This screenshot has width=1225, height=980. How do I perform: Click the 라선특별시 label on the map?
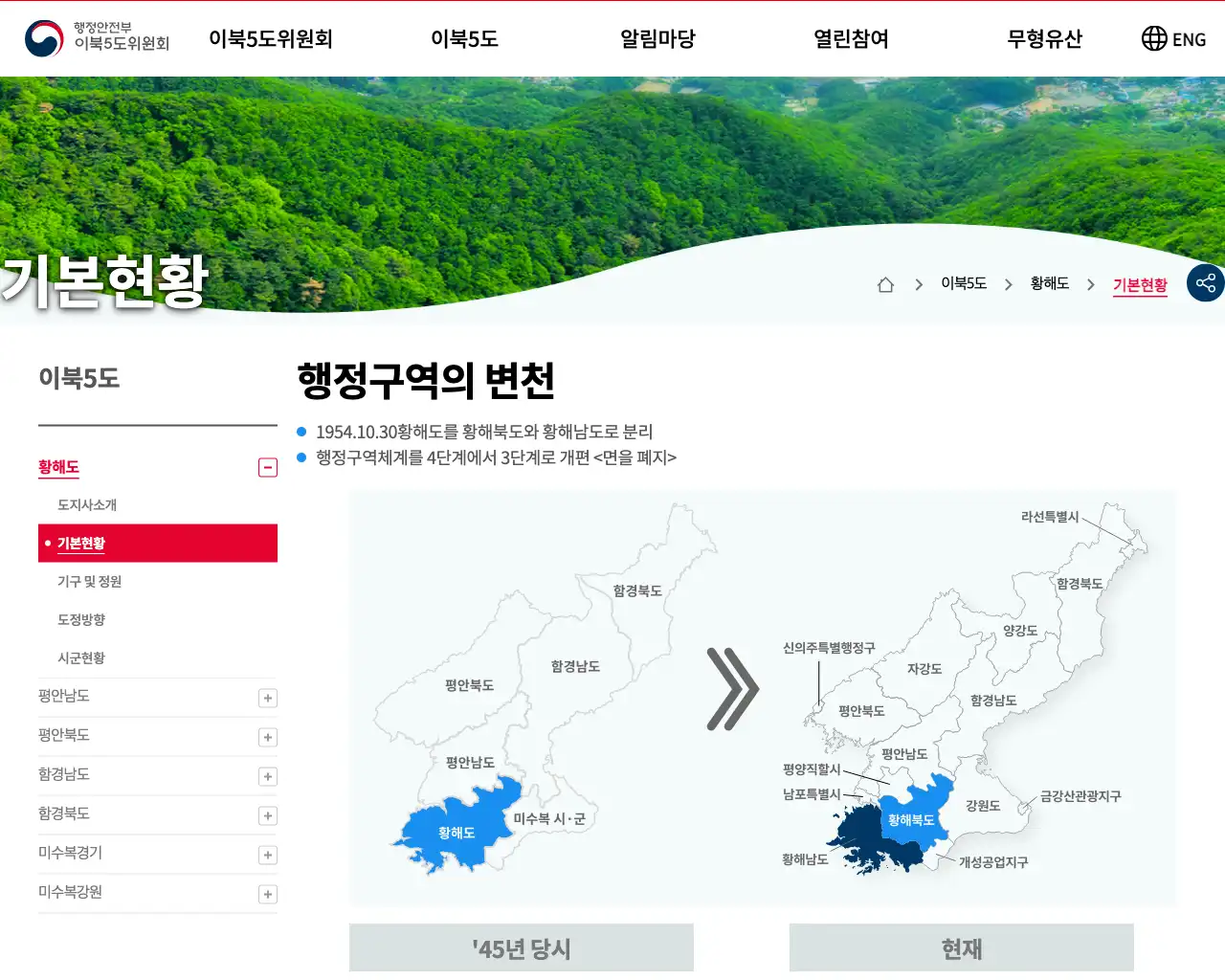1050,517
